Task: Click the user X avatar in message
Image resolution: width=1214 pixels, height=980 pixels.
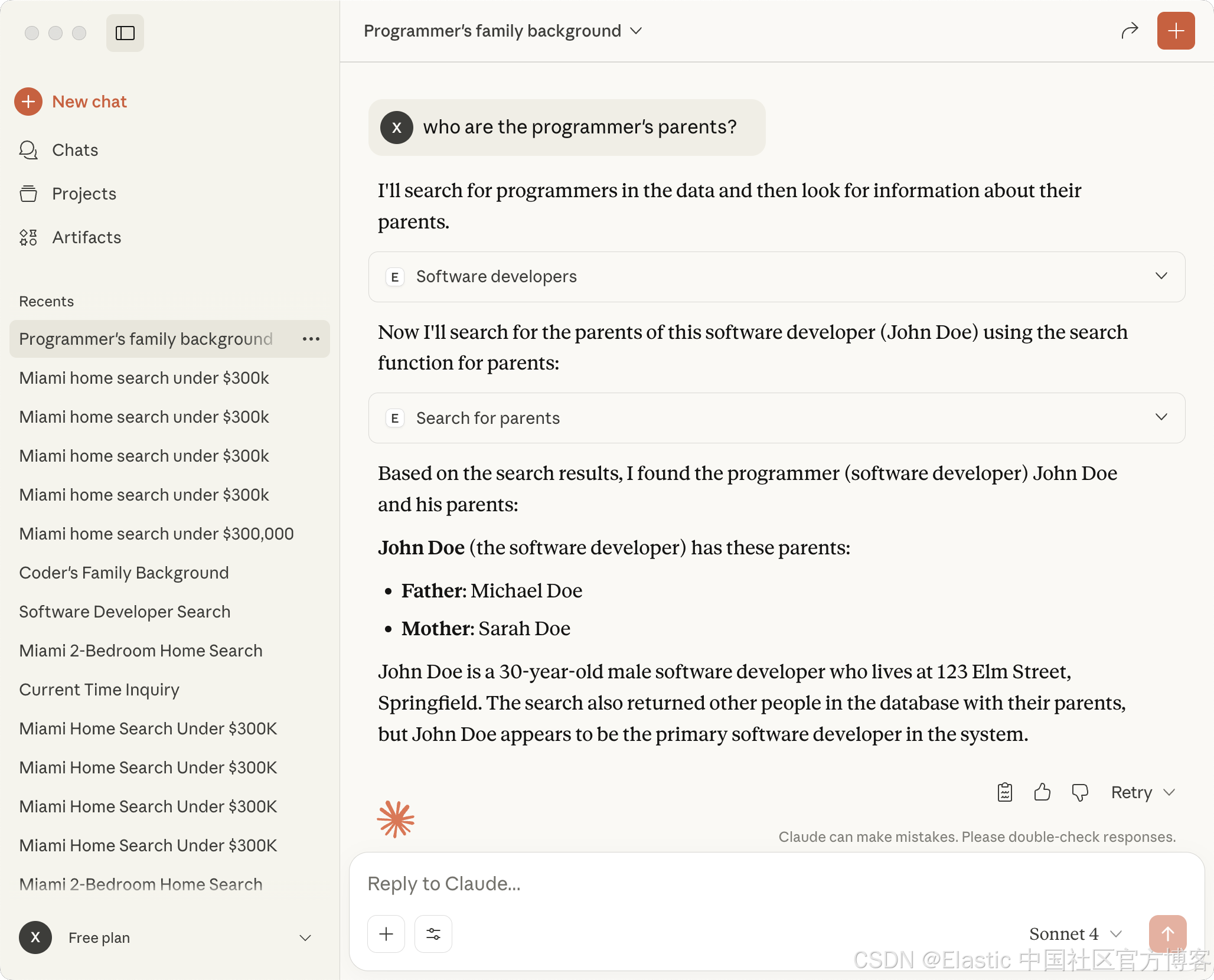Action: 397,128
